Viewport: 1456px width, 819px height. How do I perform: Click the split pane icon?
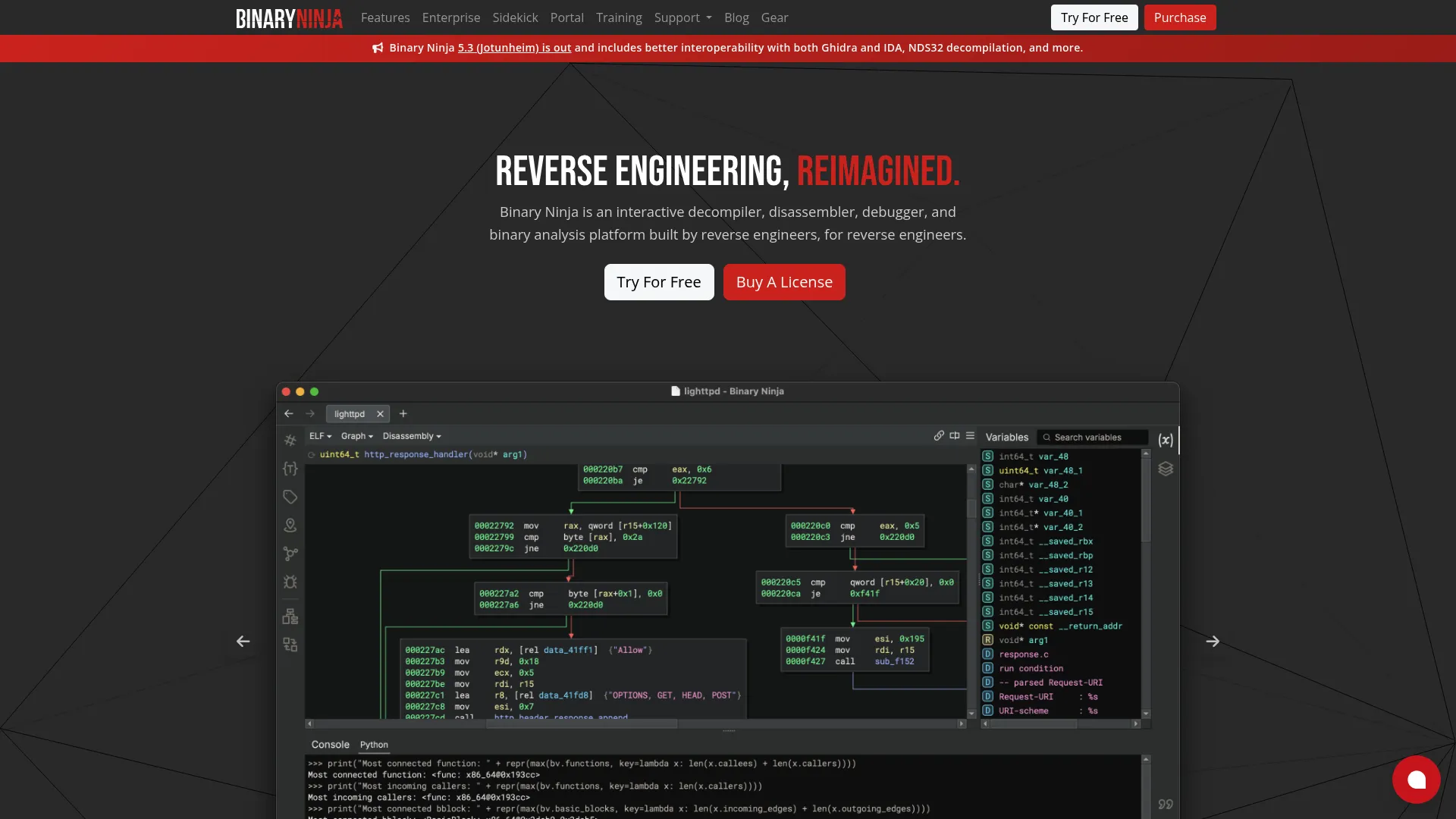click(x=955, y=435)
